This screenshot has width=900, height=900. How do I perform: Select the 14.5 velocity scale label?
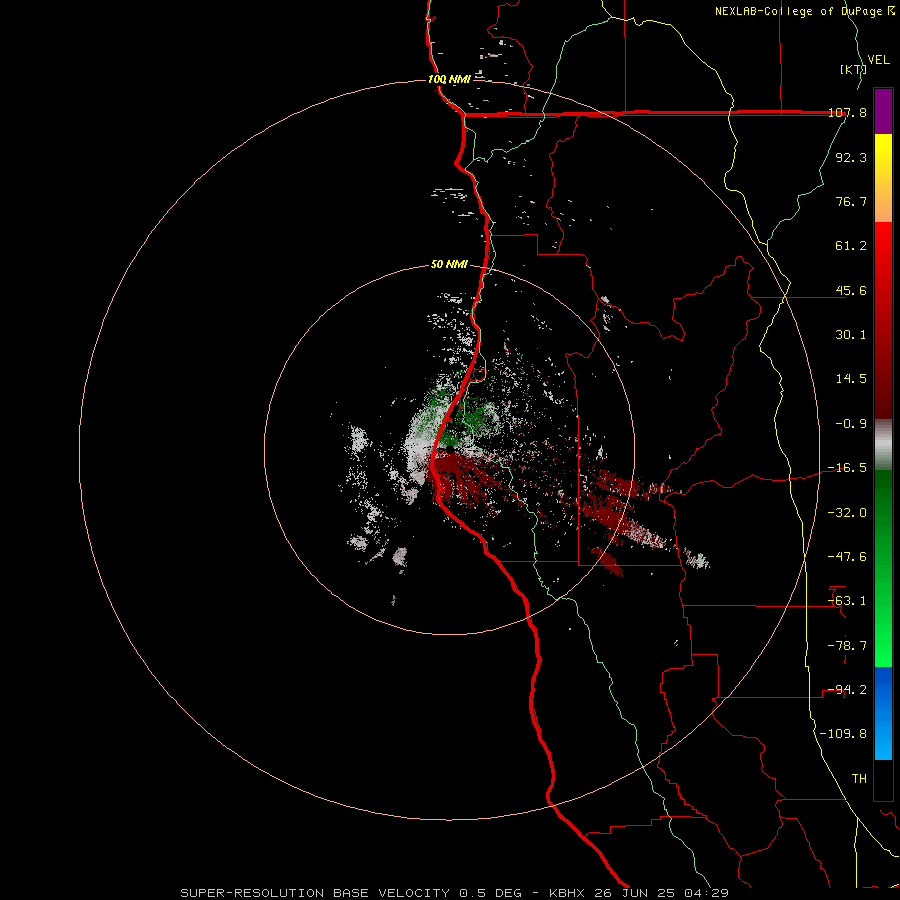tap(851, 379)
